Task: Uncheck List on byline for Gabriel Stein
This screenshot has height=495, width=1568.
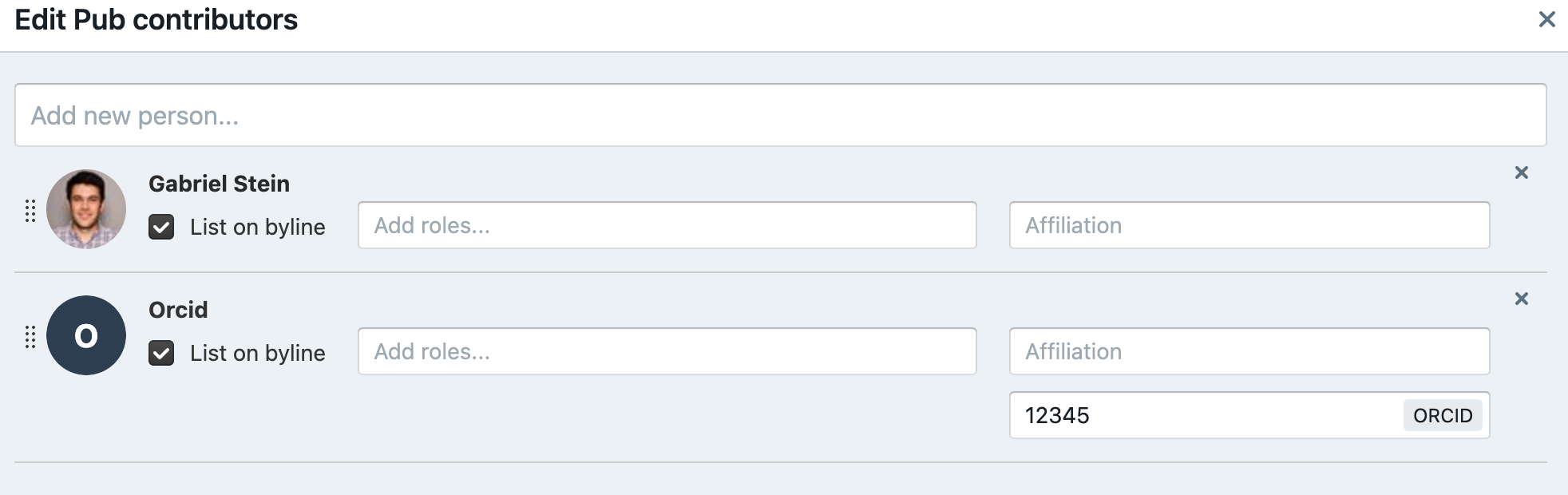Action: (x=161, y=227)
